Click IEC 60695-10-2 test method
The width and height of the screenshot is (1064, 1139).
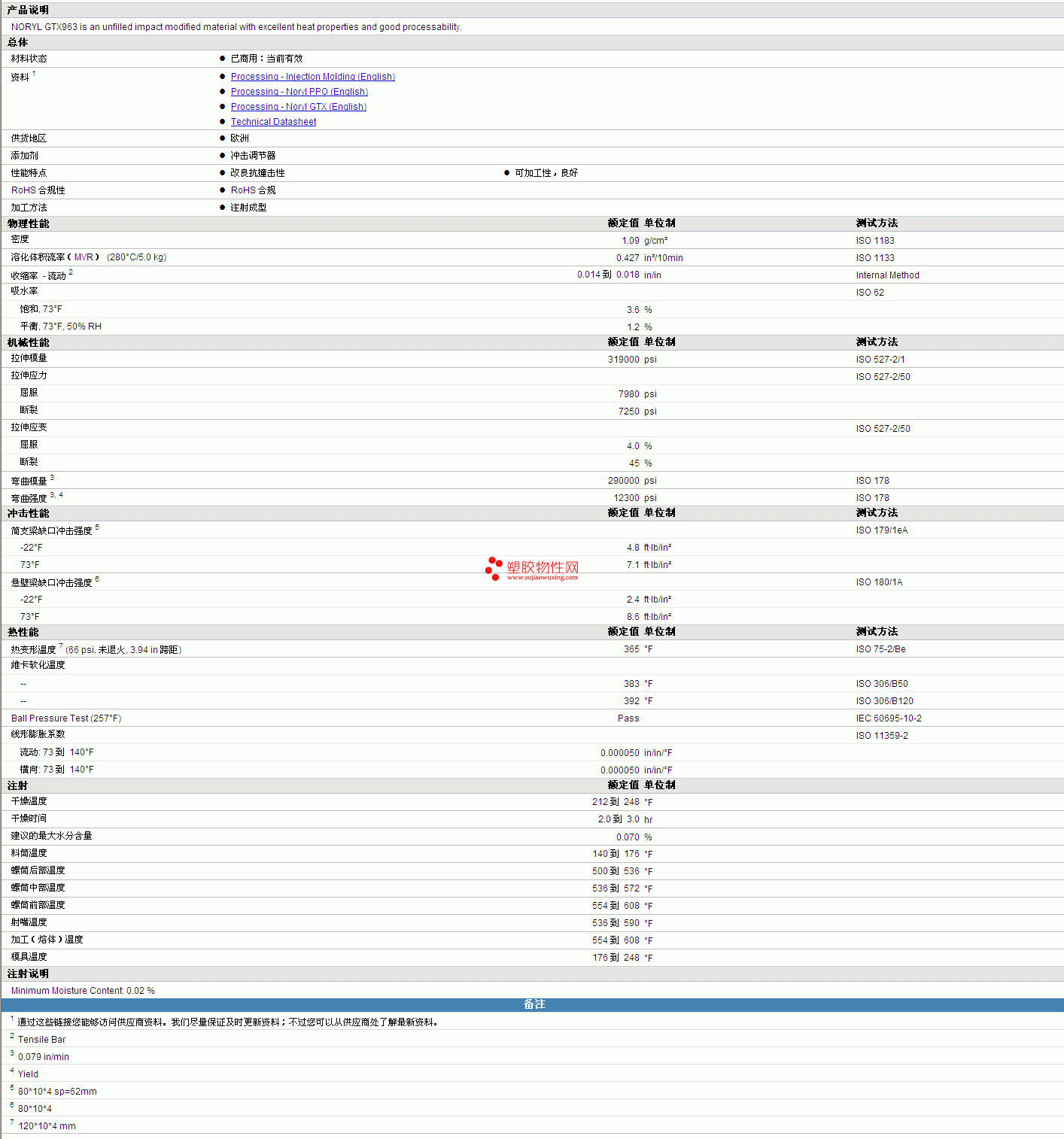click(x=889, y=718)
